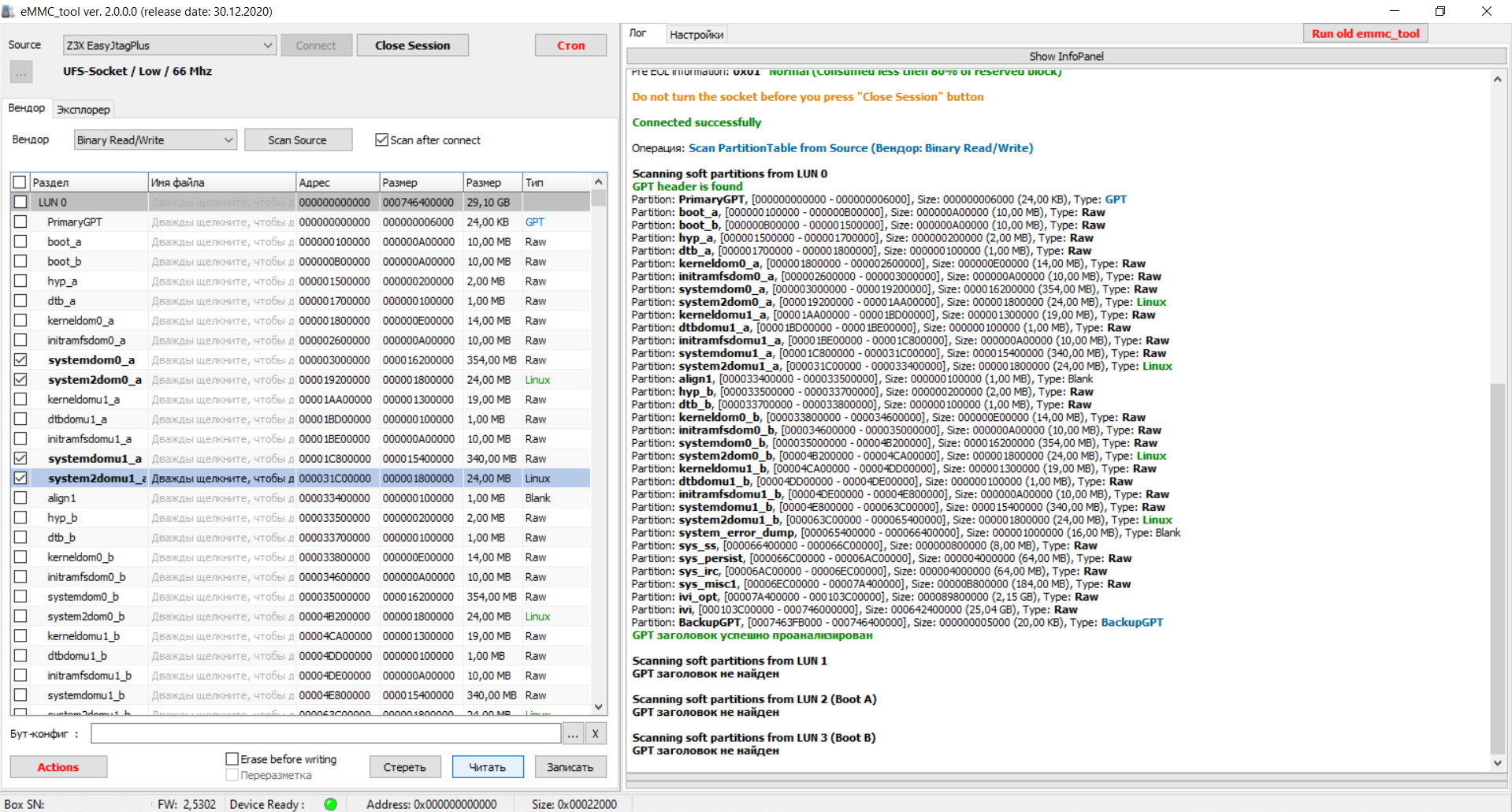Click the Show InfoPanel bar
The image size is (1512, 812).
click(1067, 56)
